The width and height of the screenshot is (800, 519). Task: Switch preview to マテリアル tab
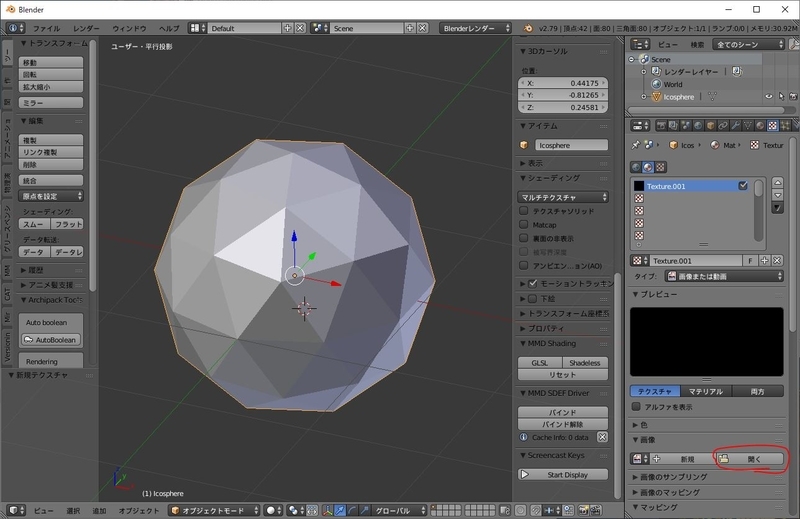[706, 391]
